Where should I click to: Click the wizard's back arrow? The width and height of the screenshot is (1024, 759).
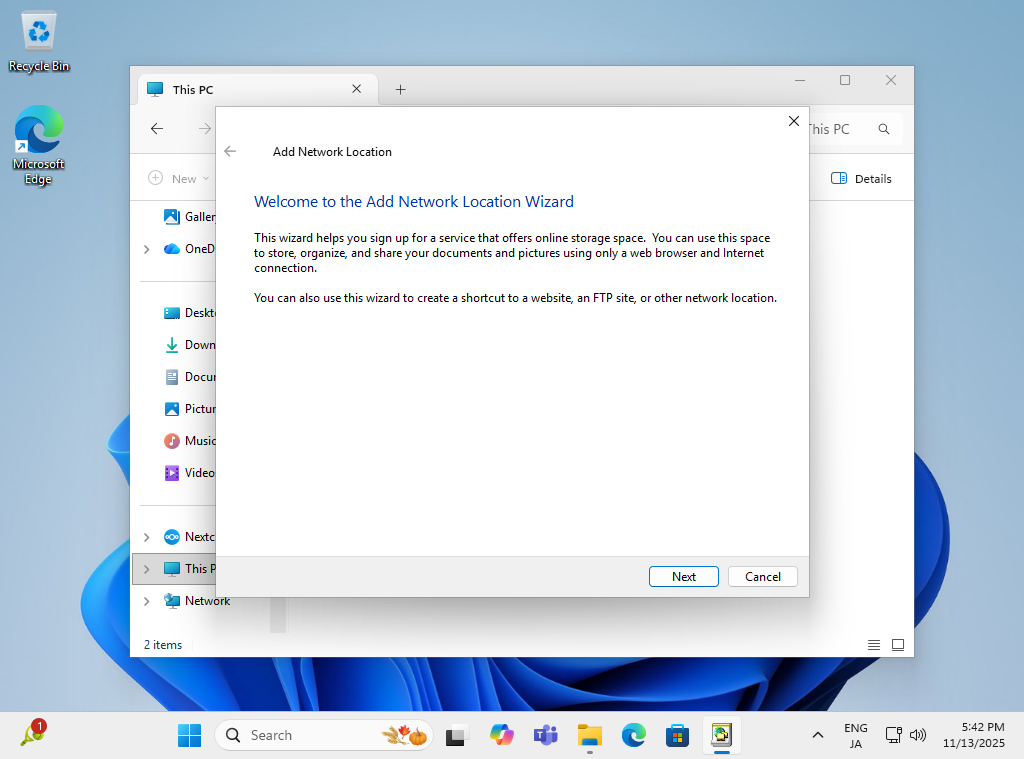[230, 151]
